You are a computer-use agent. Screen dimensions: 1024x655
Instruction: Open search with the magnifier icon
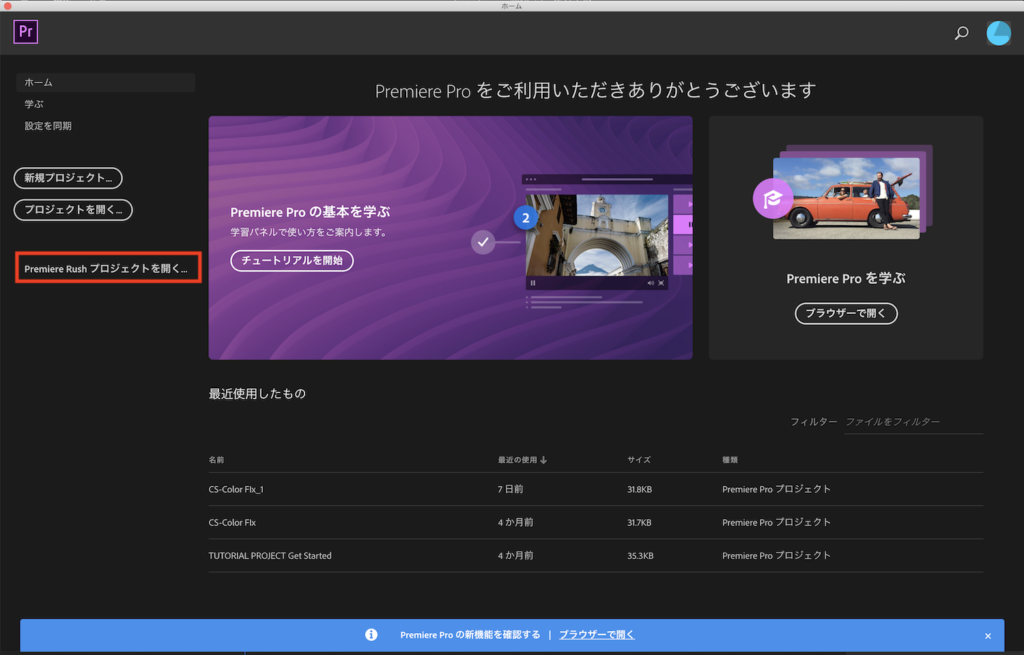(x=961, y=33)
